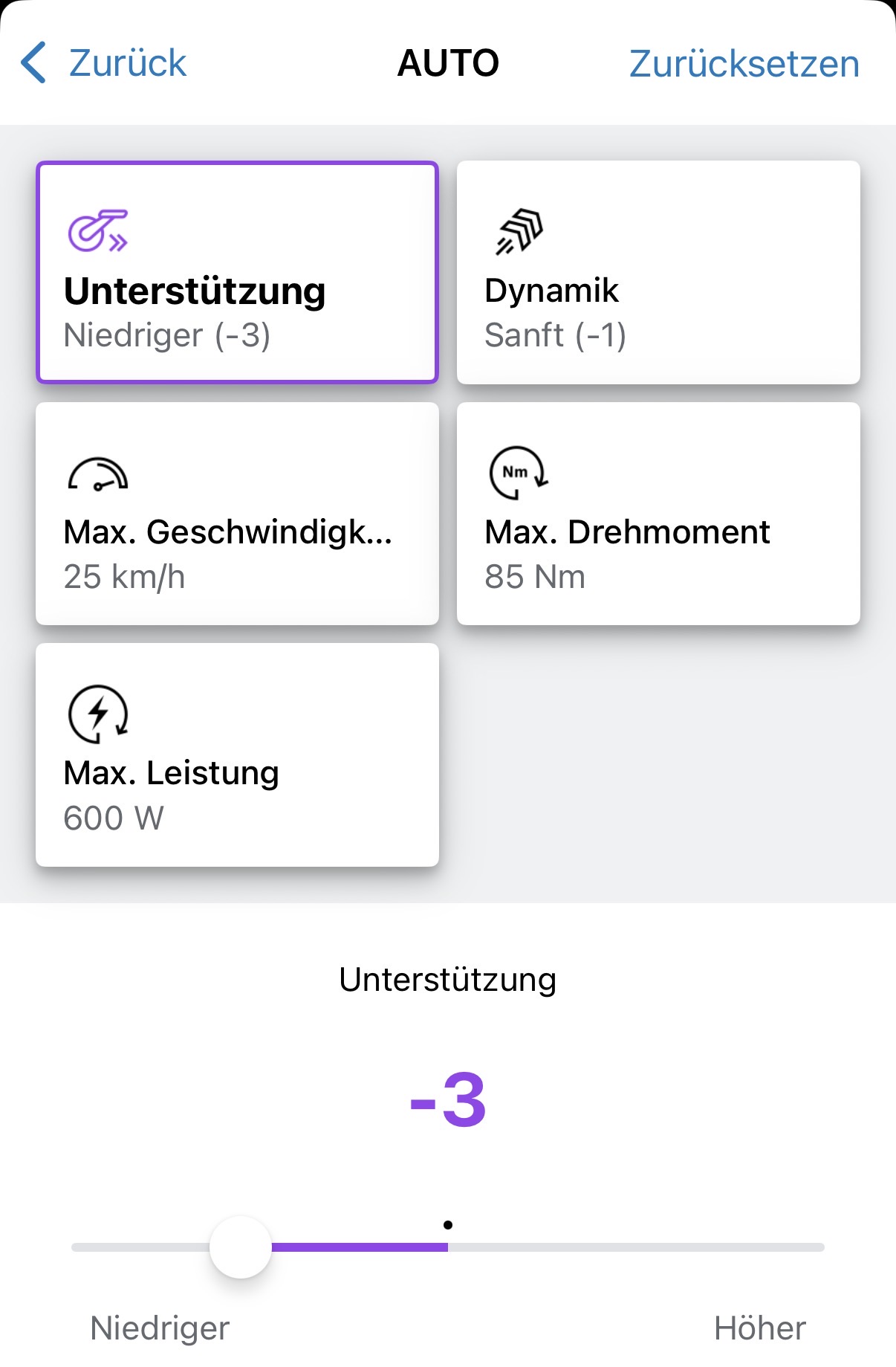Click the Nm torque circle icon
Image resolution: width=896 pixels, height=1367 pixels.
(518, 473)
